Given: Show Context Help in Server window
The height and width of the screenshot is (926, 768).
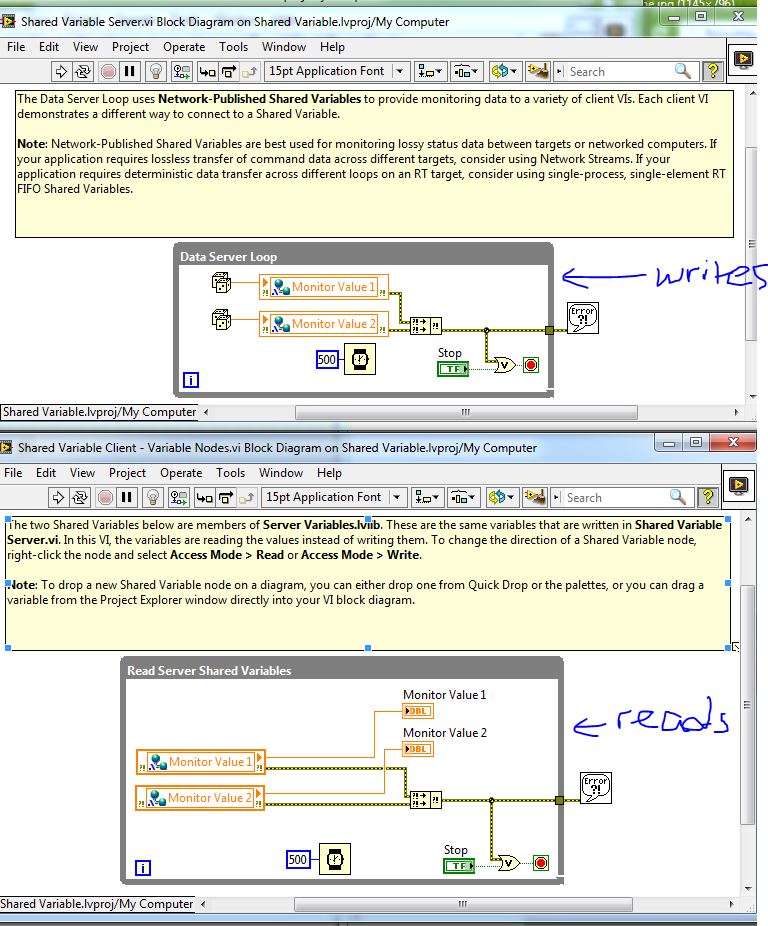Looking at the screenshot, I should (x=712, y=71).
